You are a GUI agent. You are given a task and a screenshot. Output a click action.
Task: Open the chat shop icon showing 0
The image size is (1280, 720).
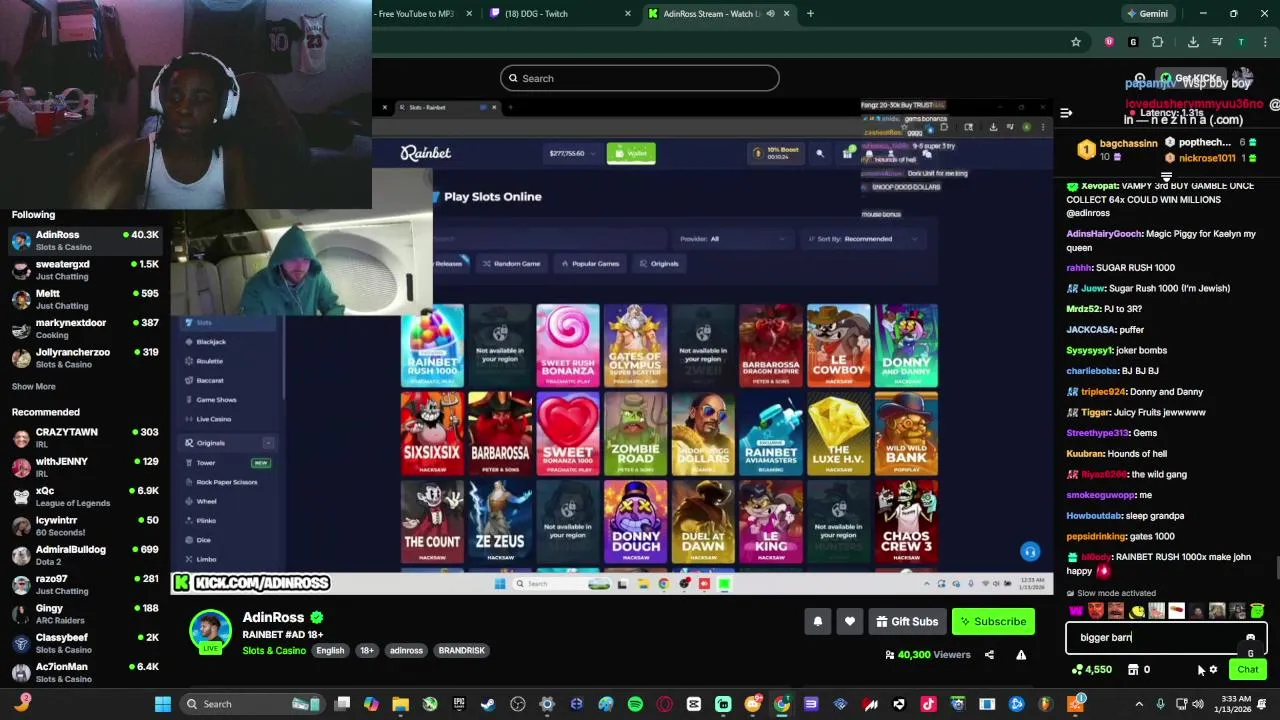tap(1139, 670)
